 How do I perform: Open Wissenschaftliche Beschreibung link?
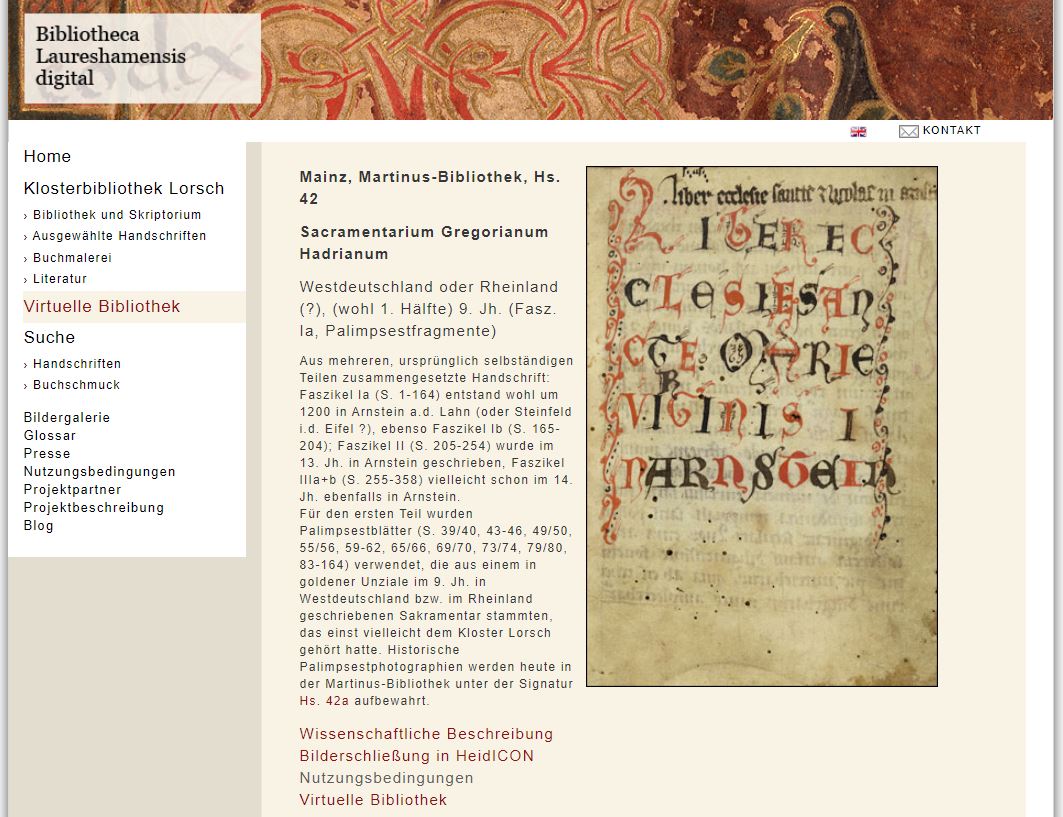(x=426, y=734)
